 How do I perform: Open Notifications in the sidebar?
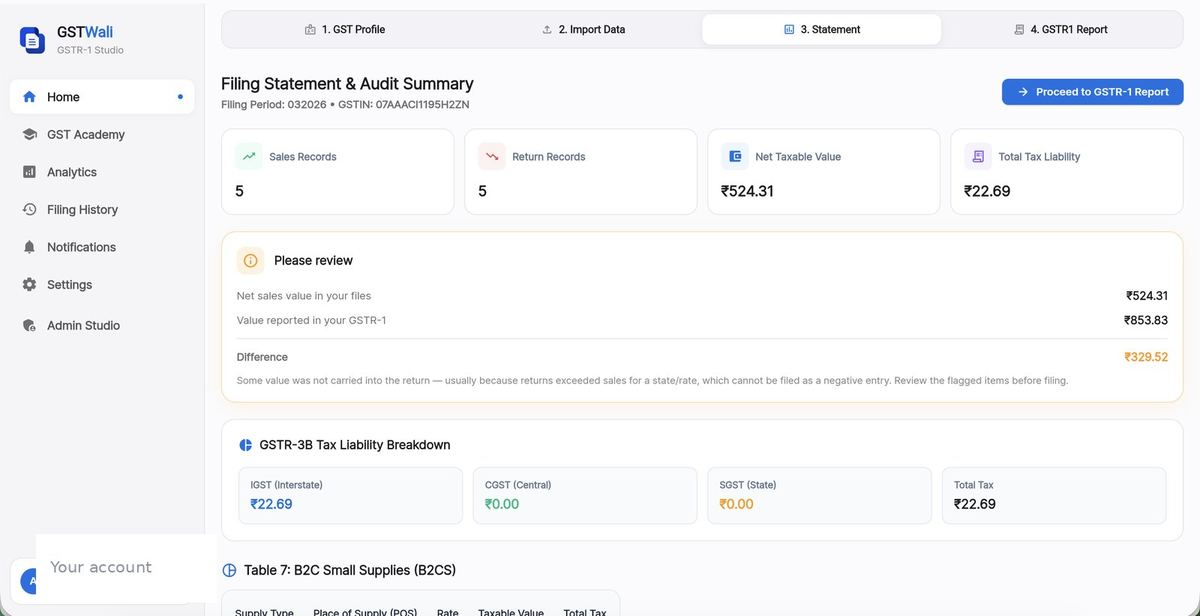(102, 247)
